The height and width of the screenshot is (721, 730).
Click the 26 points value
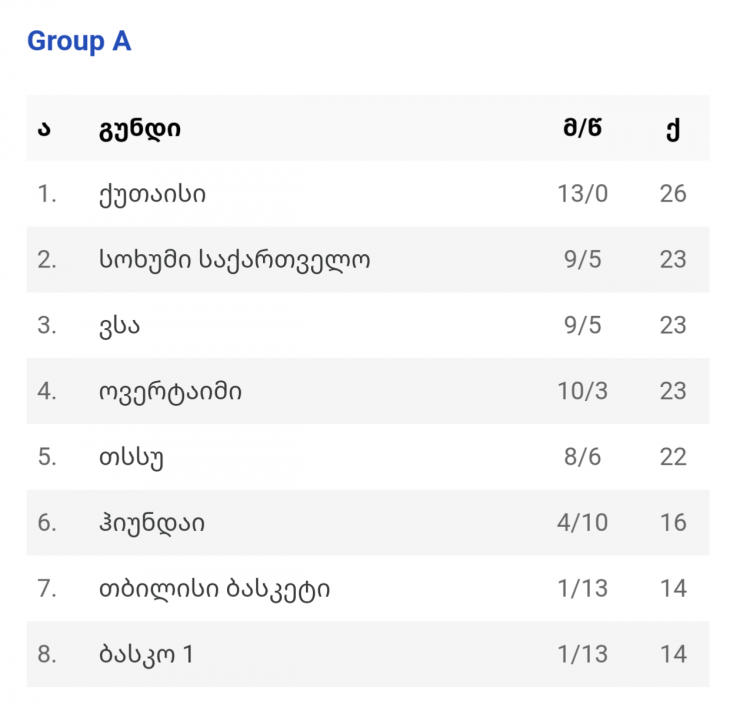pyautogui.click(x=673, y=194)
